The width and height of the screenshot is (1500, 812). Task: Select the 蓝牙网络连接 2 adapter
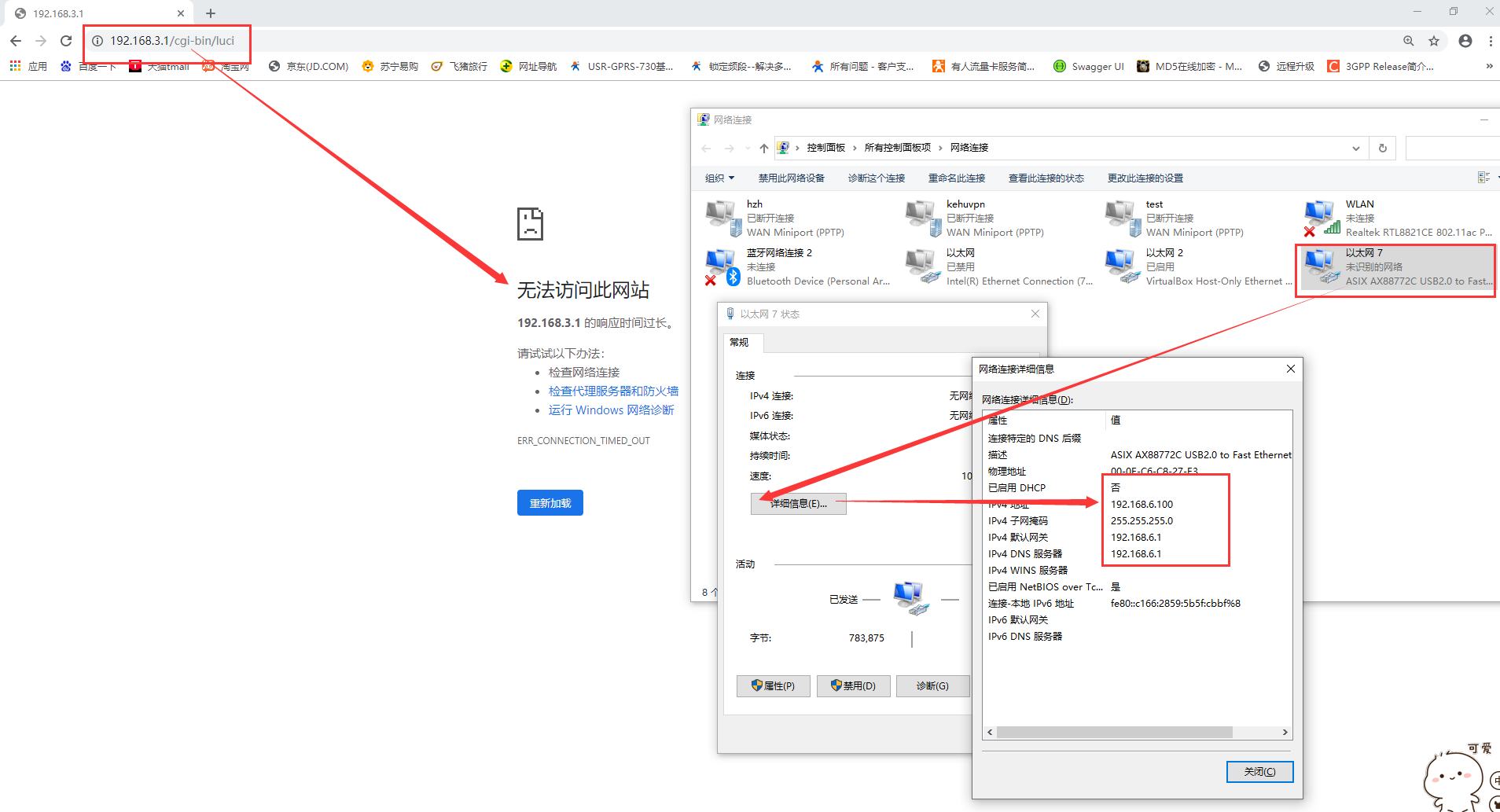pos(722,266)
